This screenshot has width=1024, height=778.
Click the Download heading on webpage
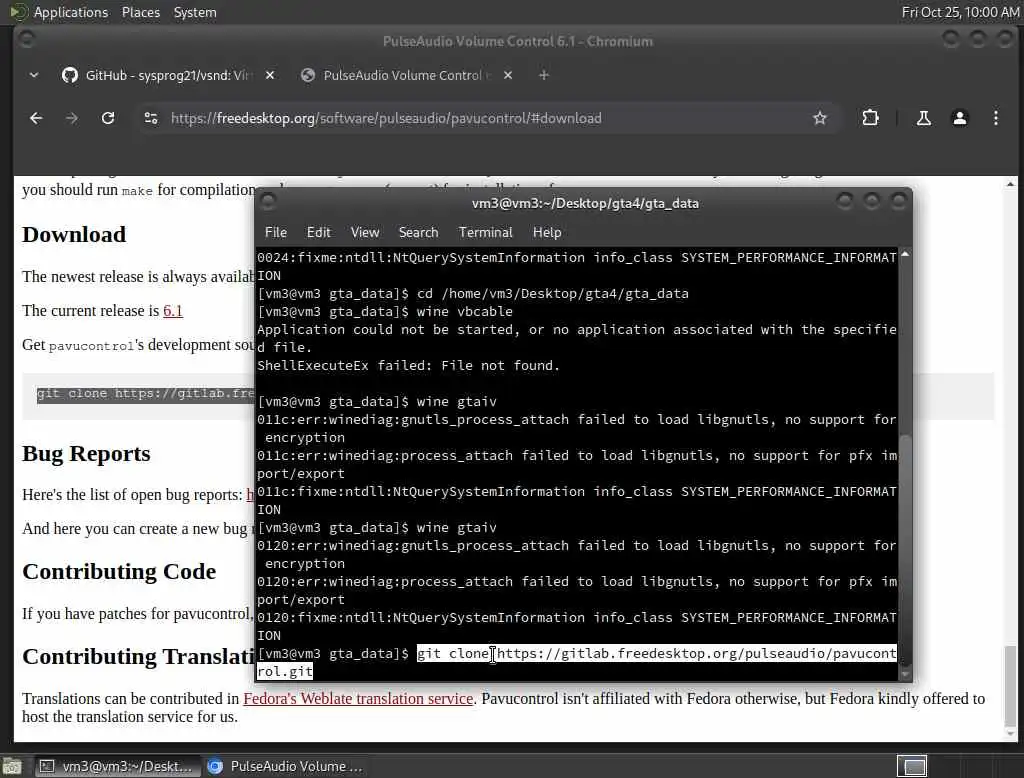pyautogui.click(x=74, y=235)
